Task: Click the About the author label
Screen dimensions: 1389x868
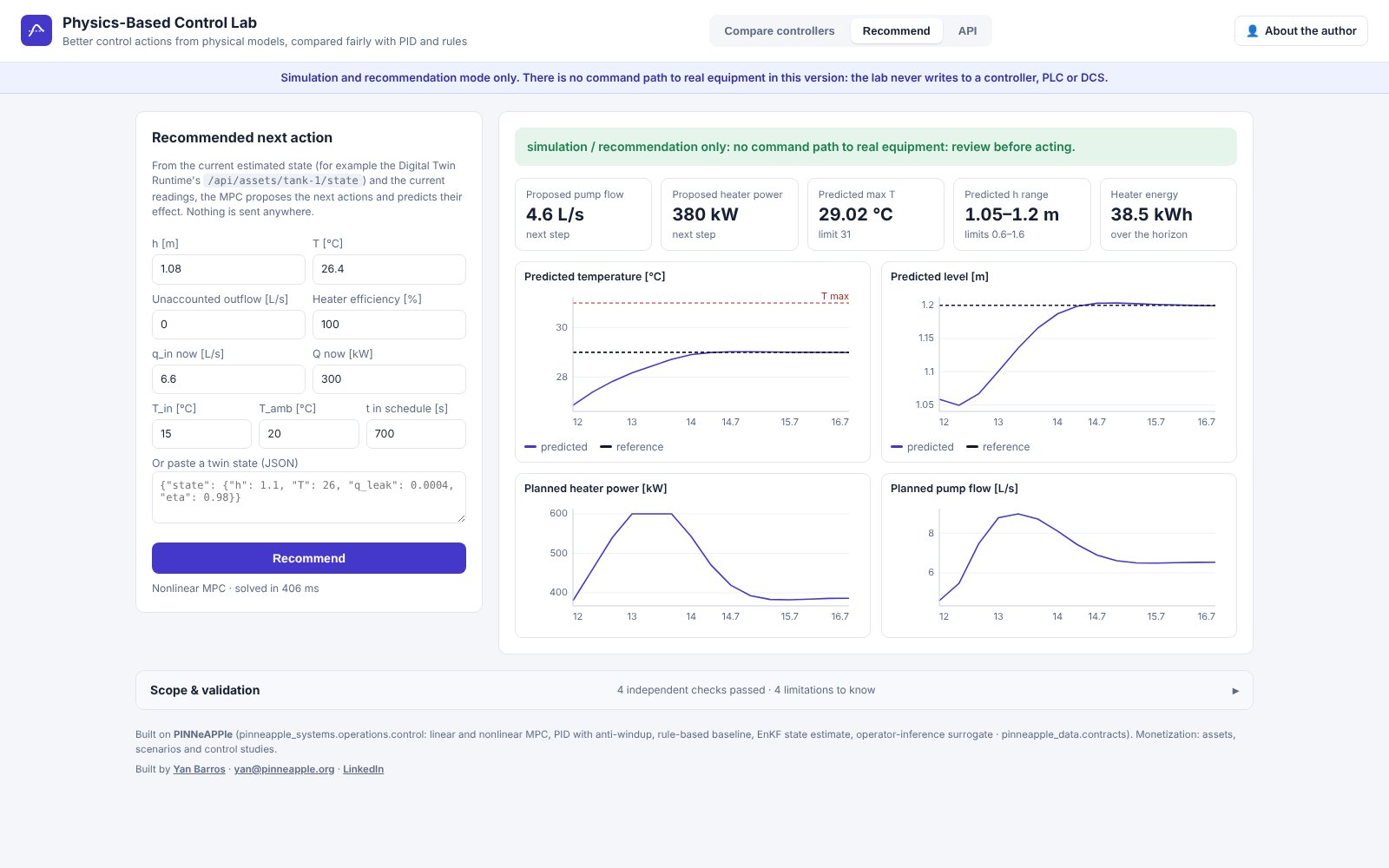Action: [x=1310, y=30]
